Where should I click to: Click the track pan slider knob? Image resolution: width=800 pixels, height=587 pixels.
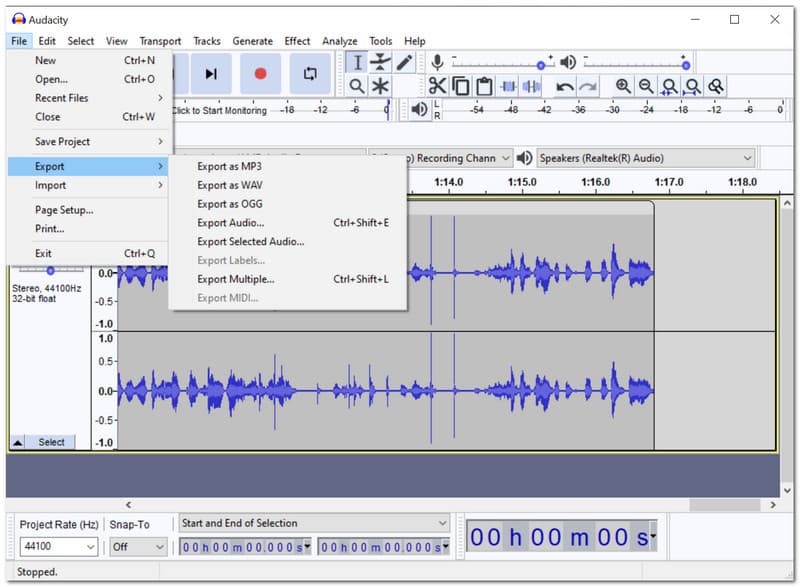coord(50,270)
